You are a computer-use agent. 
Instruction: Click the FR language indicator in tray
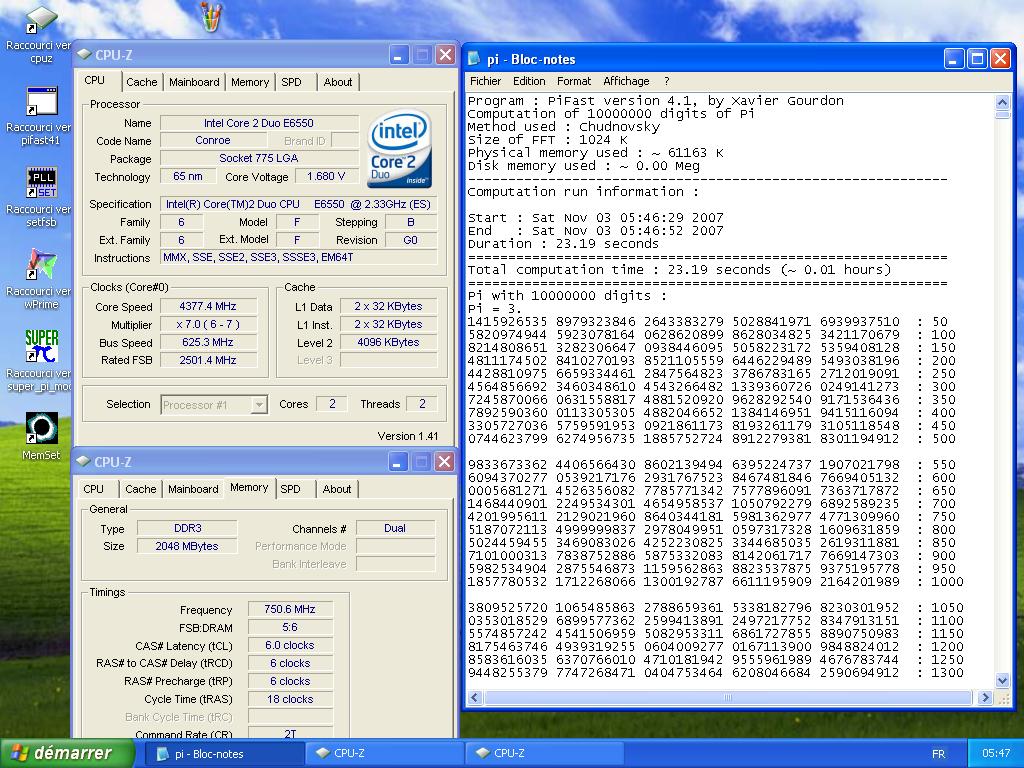click(938, 754)
